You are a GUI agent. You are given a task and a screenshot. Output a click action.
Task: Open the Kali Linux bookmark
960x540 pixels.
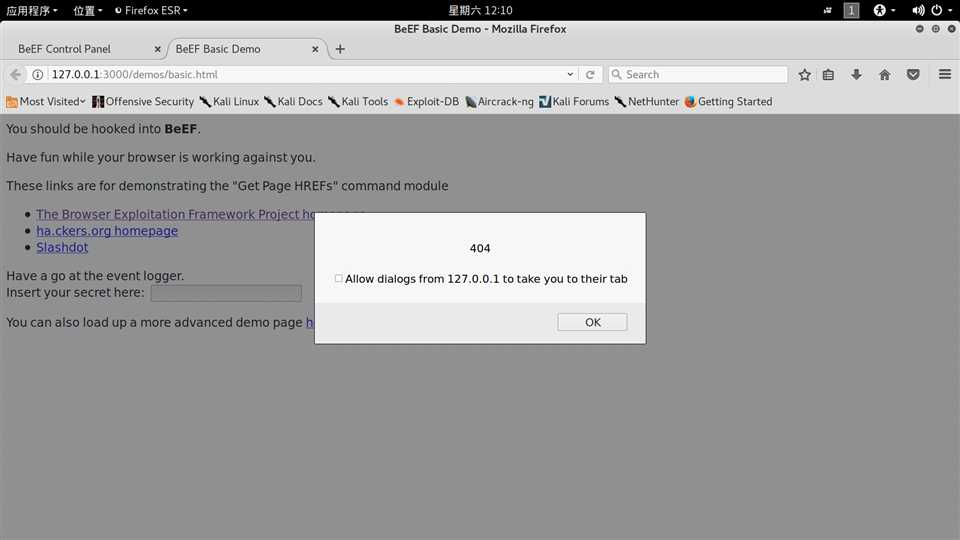230,102
